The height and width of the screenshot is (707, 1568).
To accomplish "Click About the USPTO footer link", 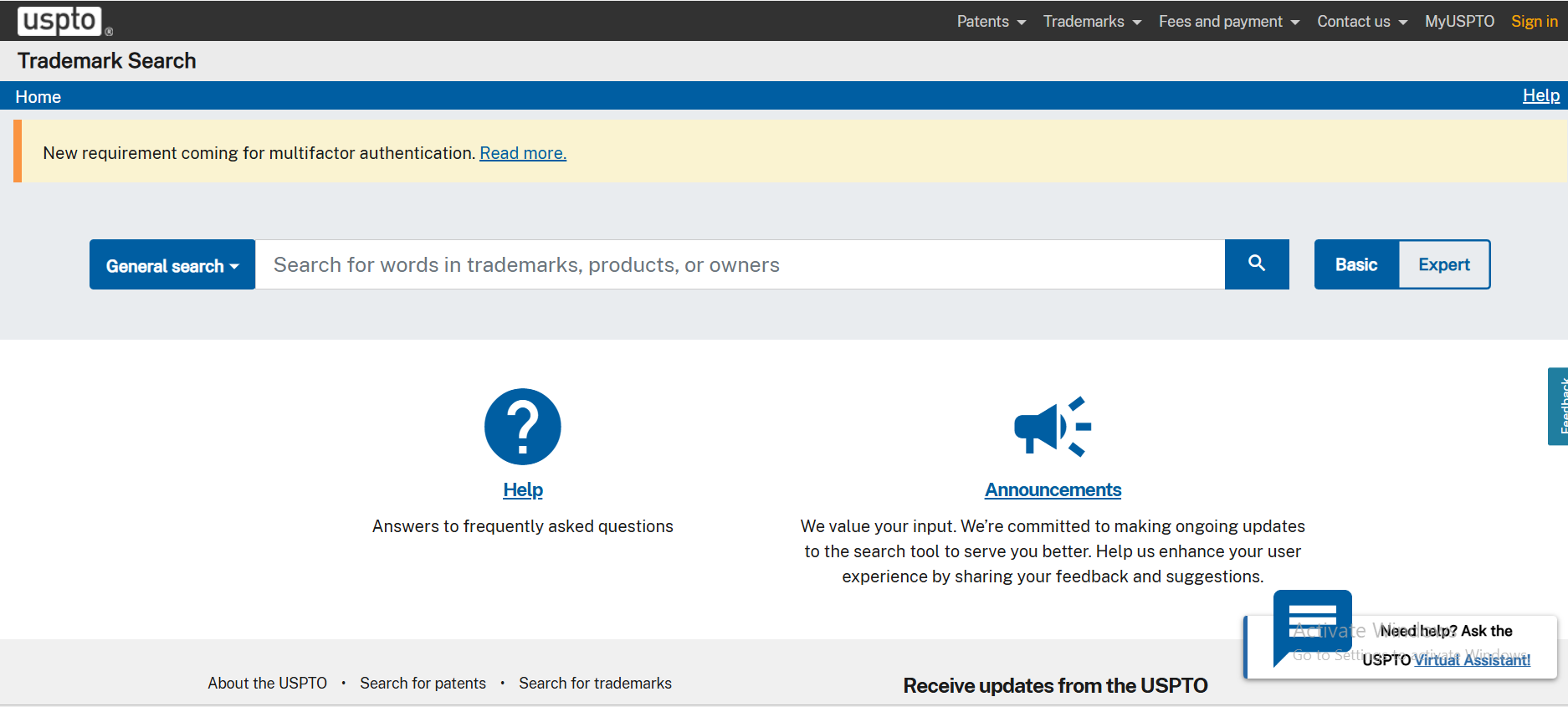I will [x=268, y=684].
